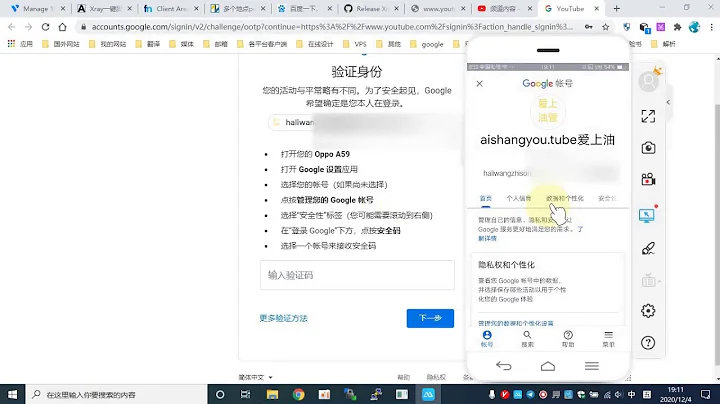Click the address bar URL
Screen dimensions: 720x404
pyautogui.click(x=332, y=27)
